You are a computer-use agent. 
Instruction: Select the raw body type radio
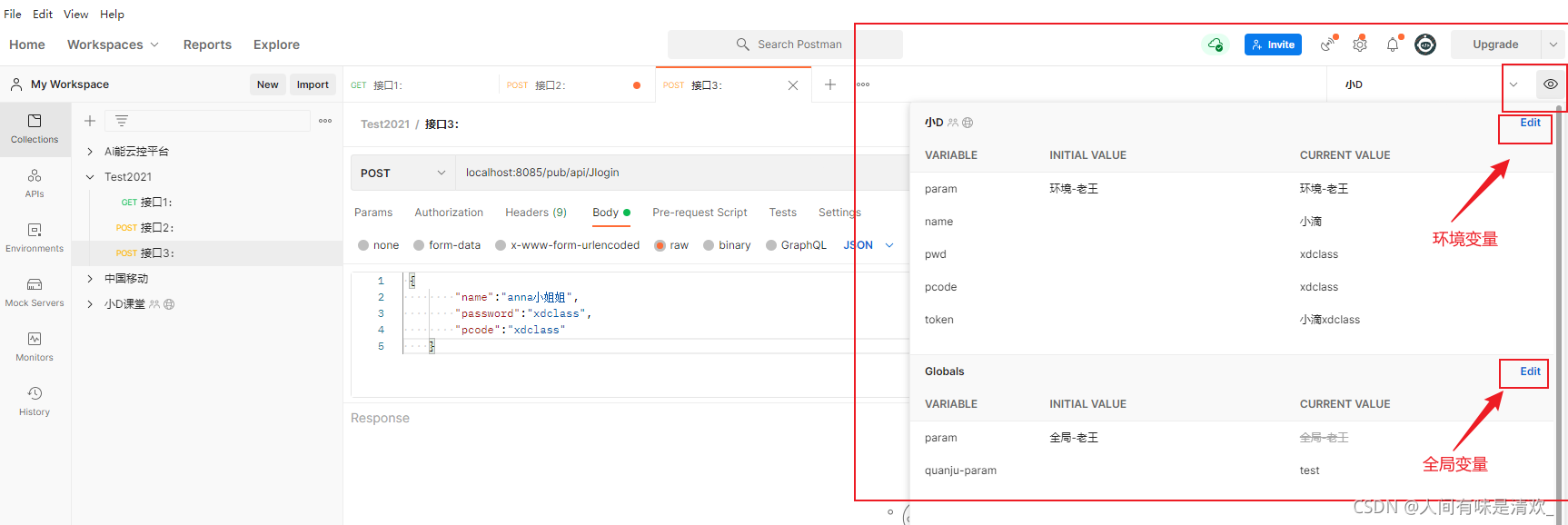(x=660, y=245)
